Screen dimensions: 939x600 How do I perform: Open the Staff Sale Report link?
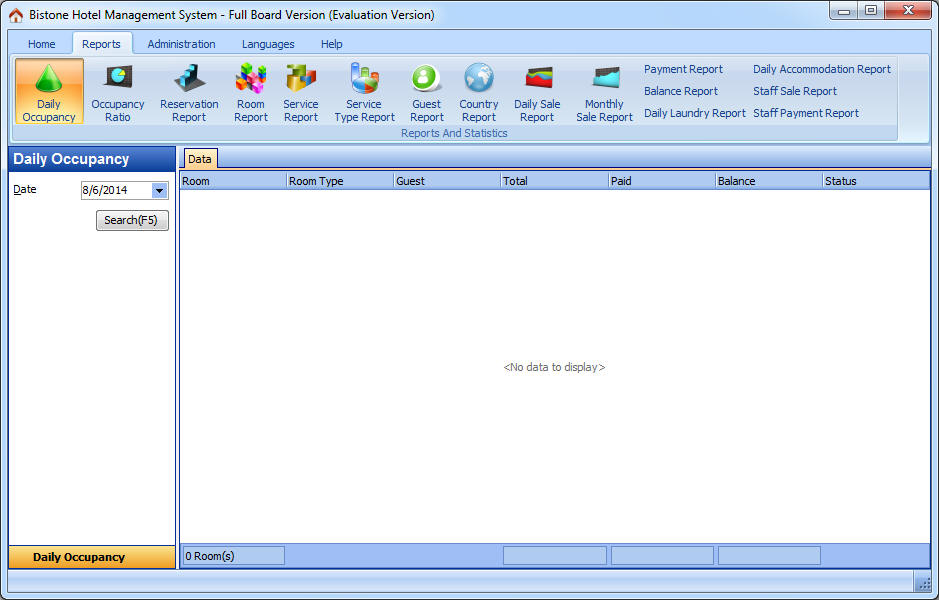click(x=795, y=91)
